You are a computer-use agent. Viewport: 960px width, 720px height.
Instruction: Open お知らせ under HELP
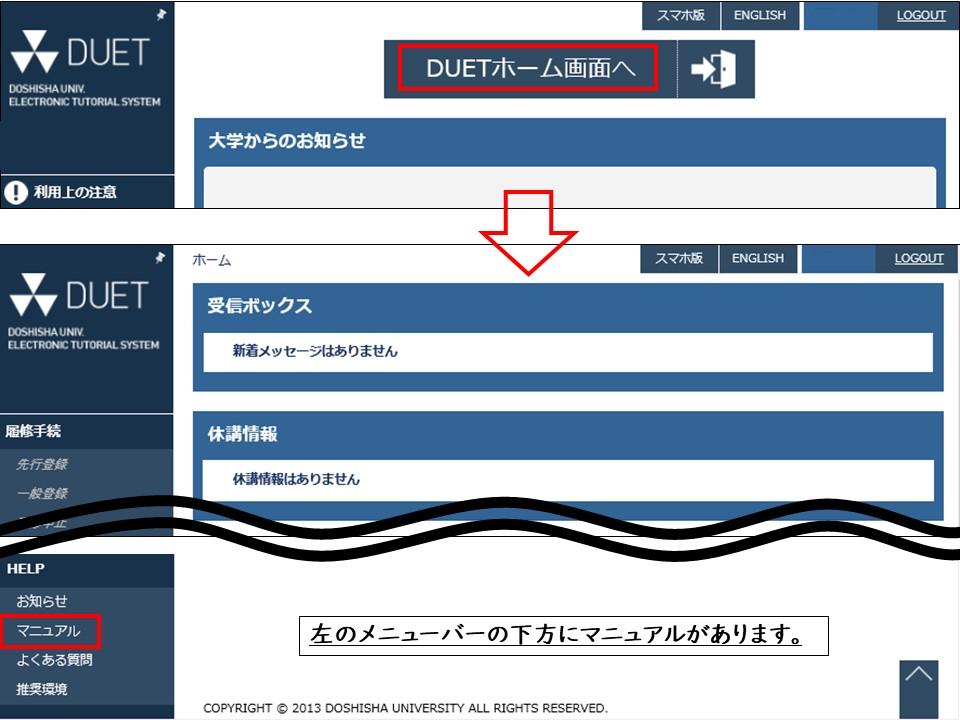[x=42, y=601]
